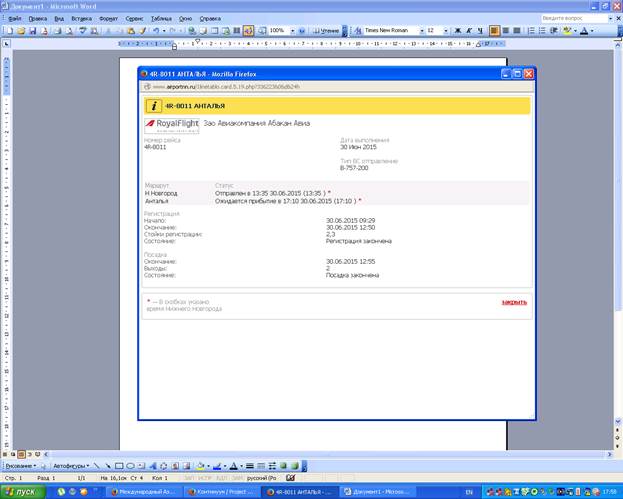Viewport: 623px width, 499px height.
Task: Expand fill color arrow in drawing toolbar
Action: click(208, 466)
